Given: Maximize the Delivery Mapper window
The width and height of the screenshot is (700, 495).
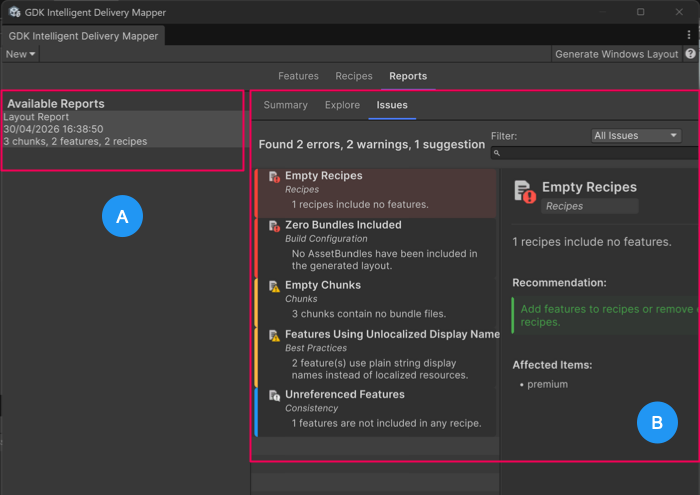Looking at the screenshot, I should tap(640, 12).
